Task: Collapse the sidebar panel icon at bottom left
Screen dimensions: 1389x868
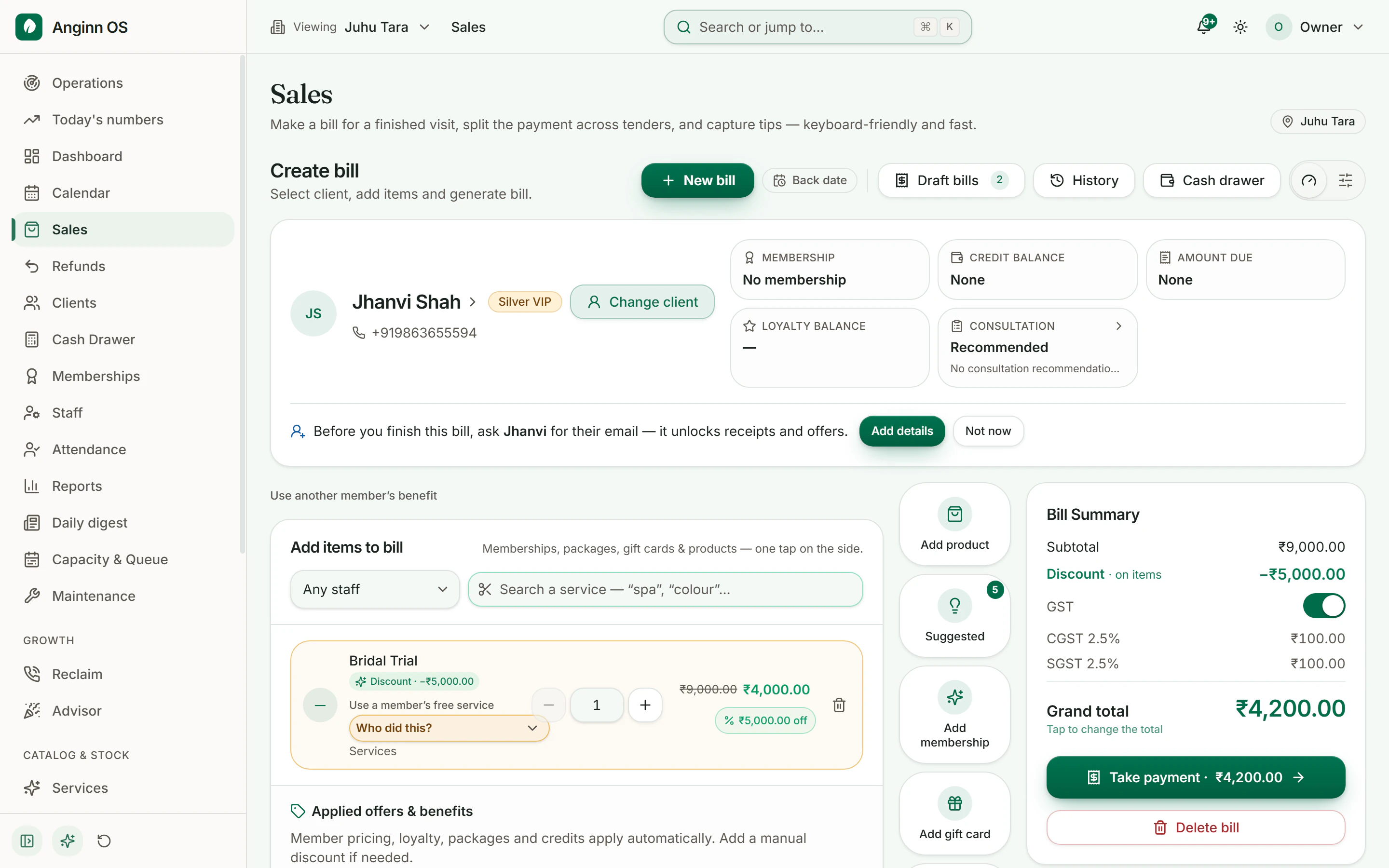Action: [x=27, y=841]
